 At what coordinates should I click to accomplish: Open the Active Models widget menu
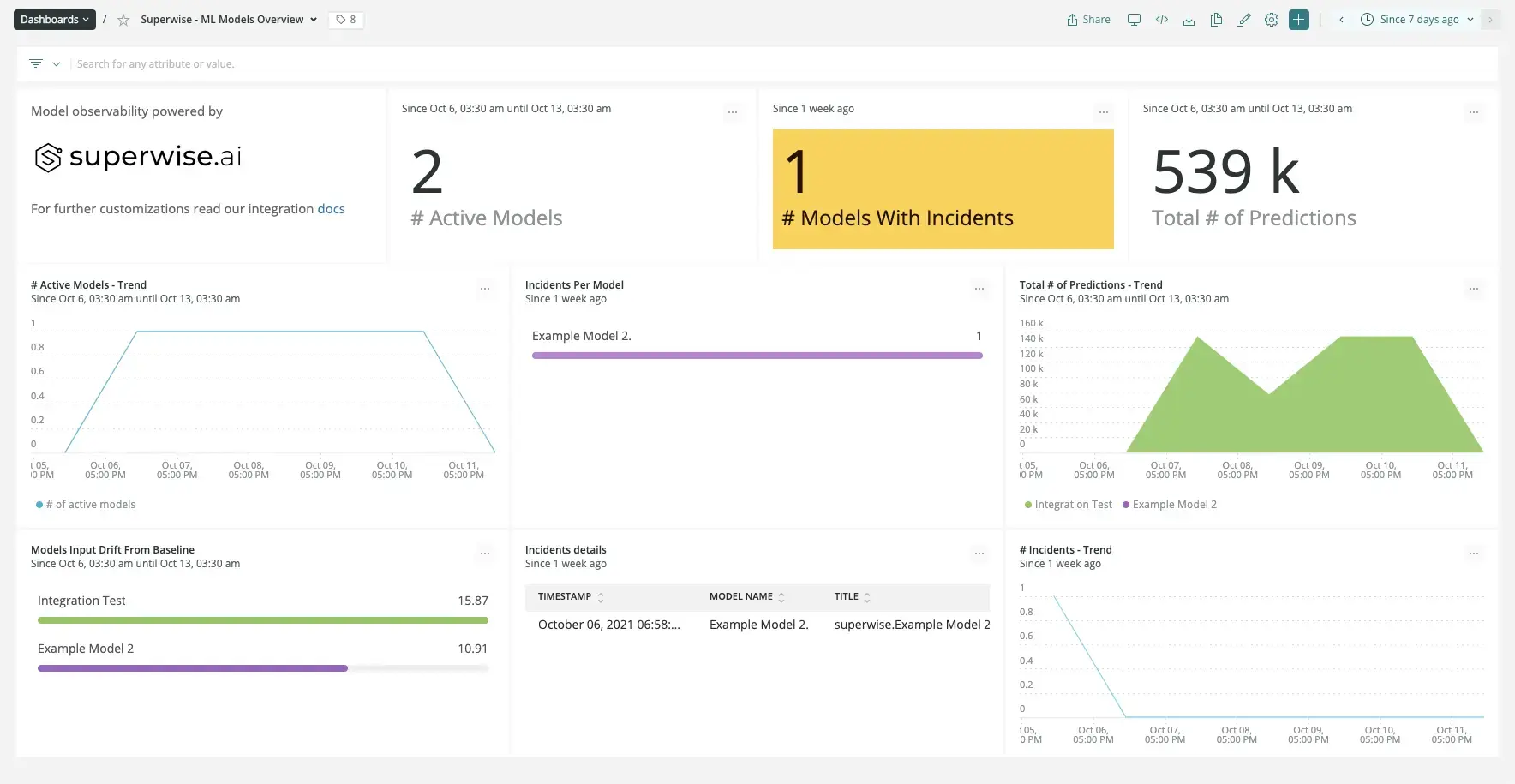click(733, 112)
